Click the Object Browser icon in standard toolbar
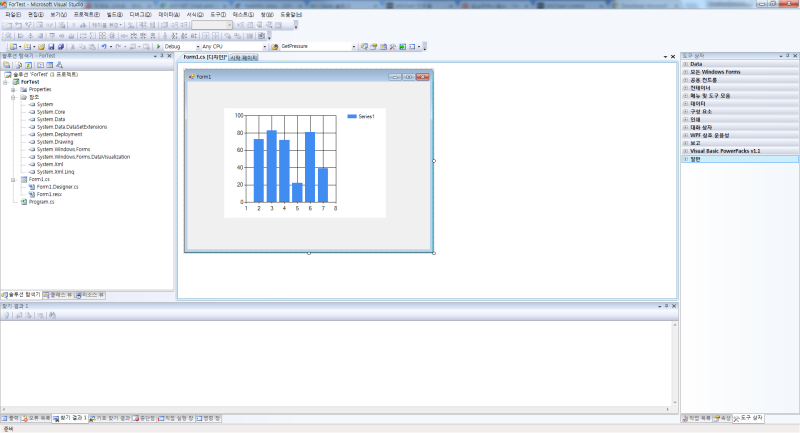 pos(383,46)
